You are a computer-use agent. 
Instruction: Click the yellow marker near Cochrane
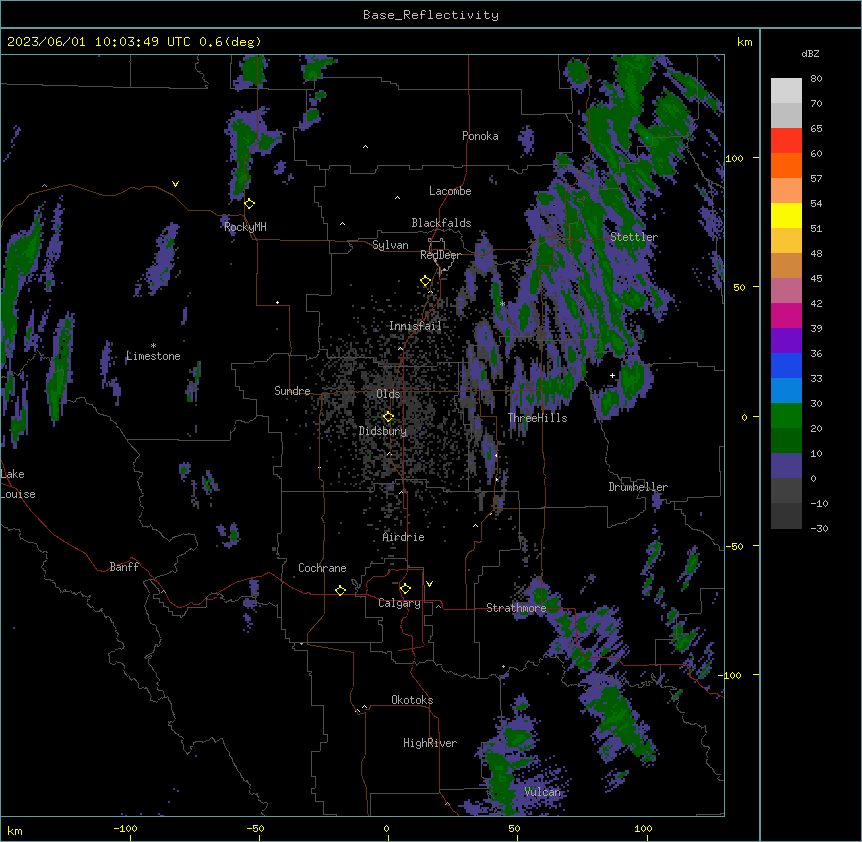coord(340,590)
